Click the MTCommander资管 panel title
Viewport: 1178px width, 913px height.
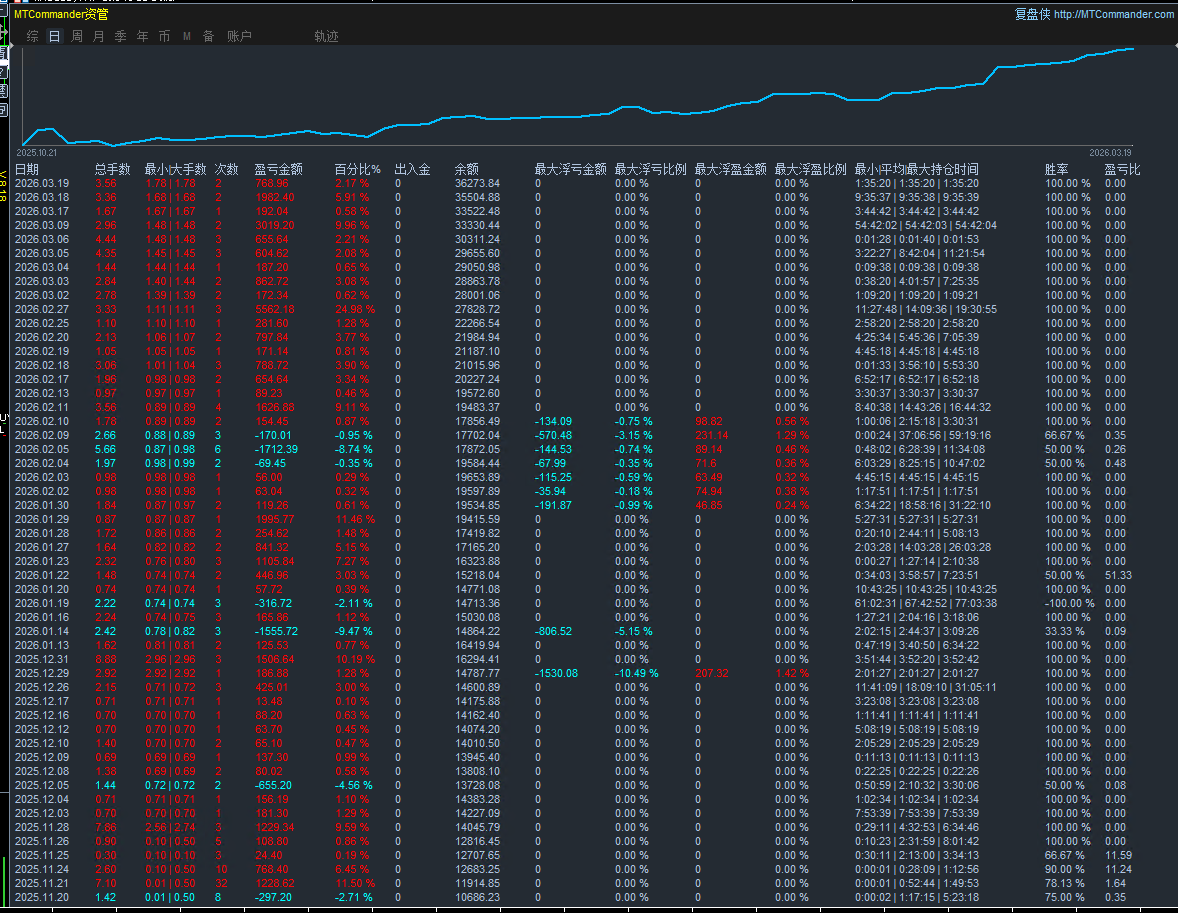pyautogui.click(x=61, y=14)
